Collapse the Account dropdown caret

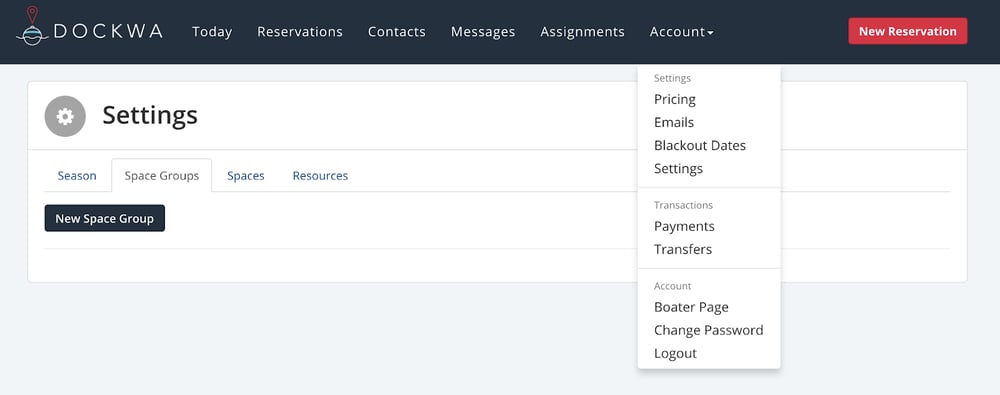point(710,32)
